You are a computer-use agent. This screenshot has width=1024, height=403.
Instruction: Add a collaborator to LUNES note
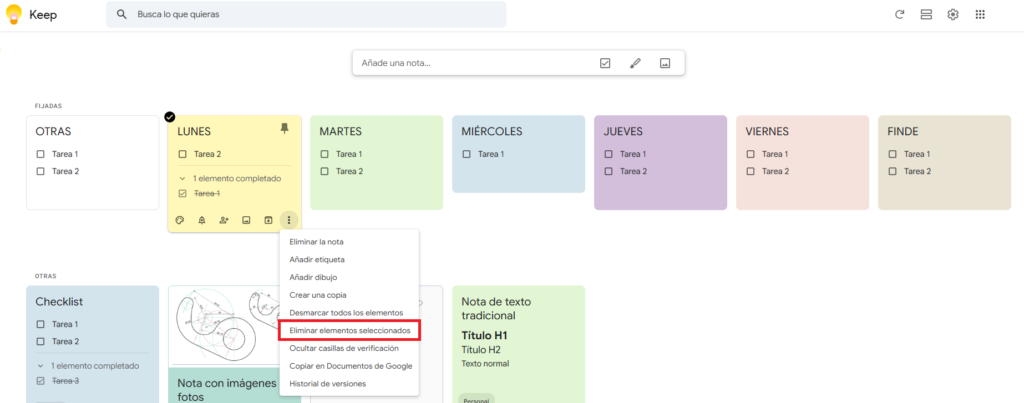(x=224, y=220)
